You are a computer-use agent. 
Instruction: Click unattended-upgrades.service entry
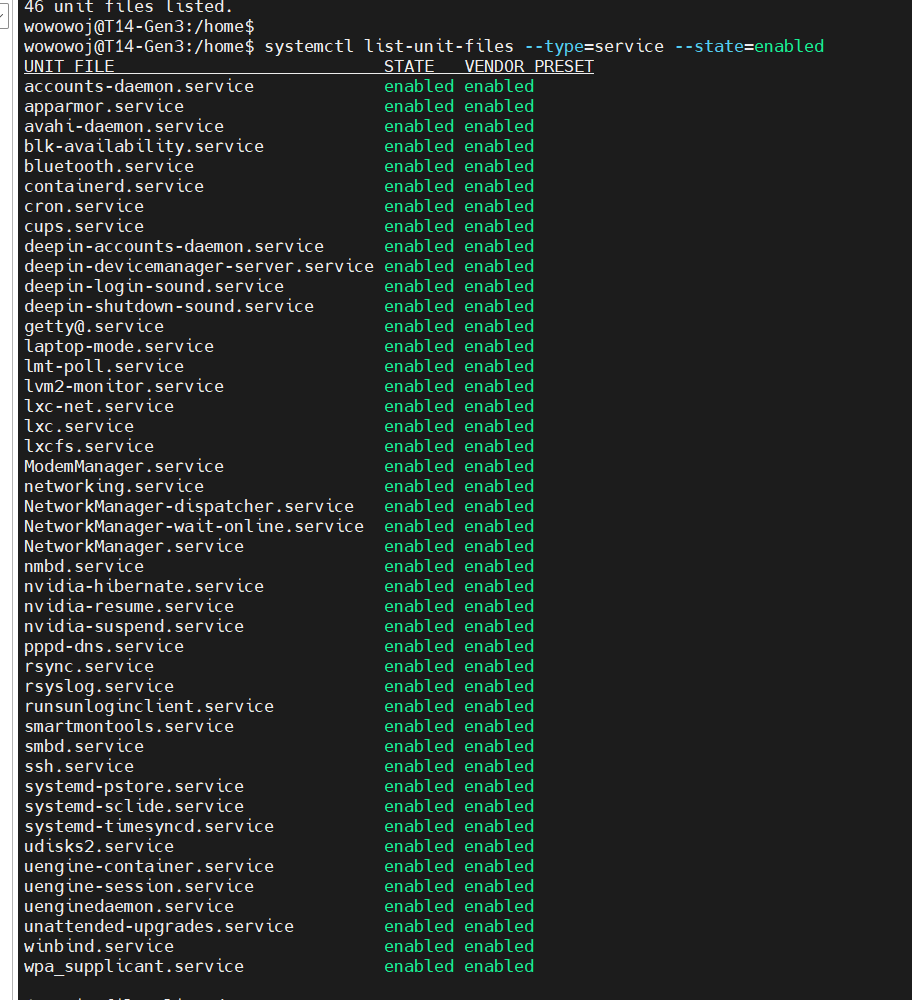coord(159,926)
